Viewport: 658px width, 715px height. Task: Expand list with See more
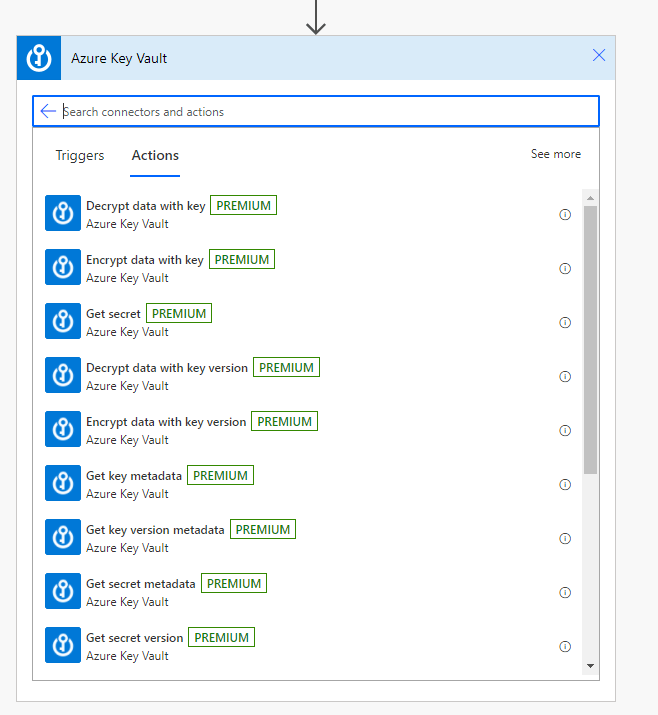tap(555, 154)
